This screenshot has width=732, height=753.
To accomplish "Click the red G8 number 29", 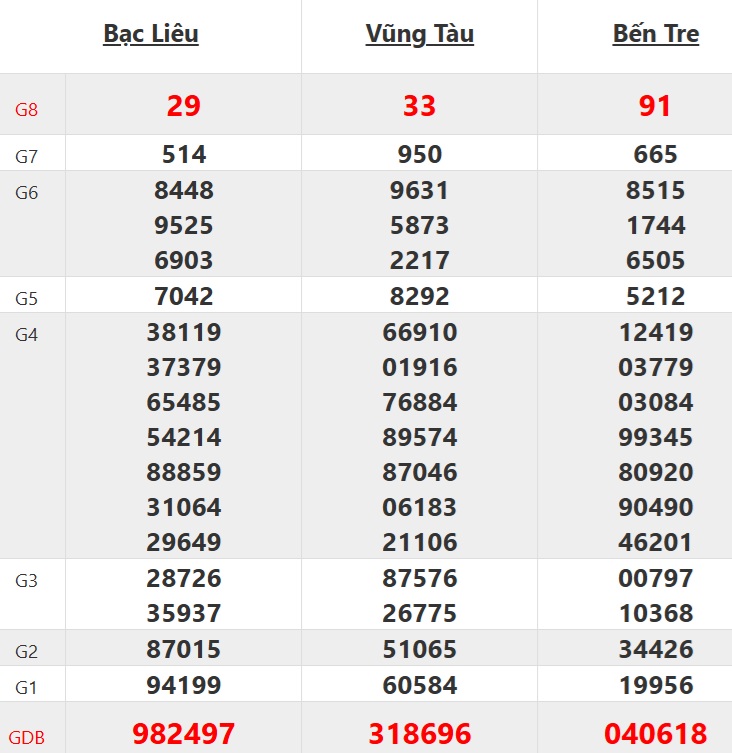I will coord(184,106).
